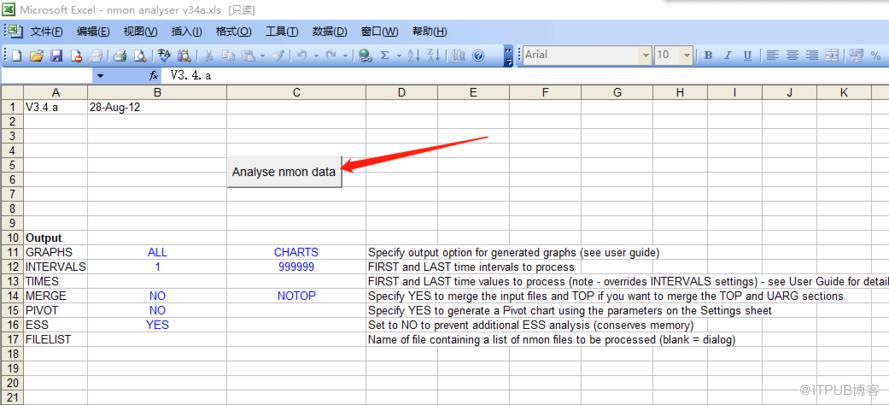Create a new blank workbook
This screenshot has width=889, height=405.
point(16,56)
